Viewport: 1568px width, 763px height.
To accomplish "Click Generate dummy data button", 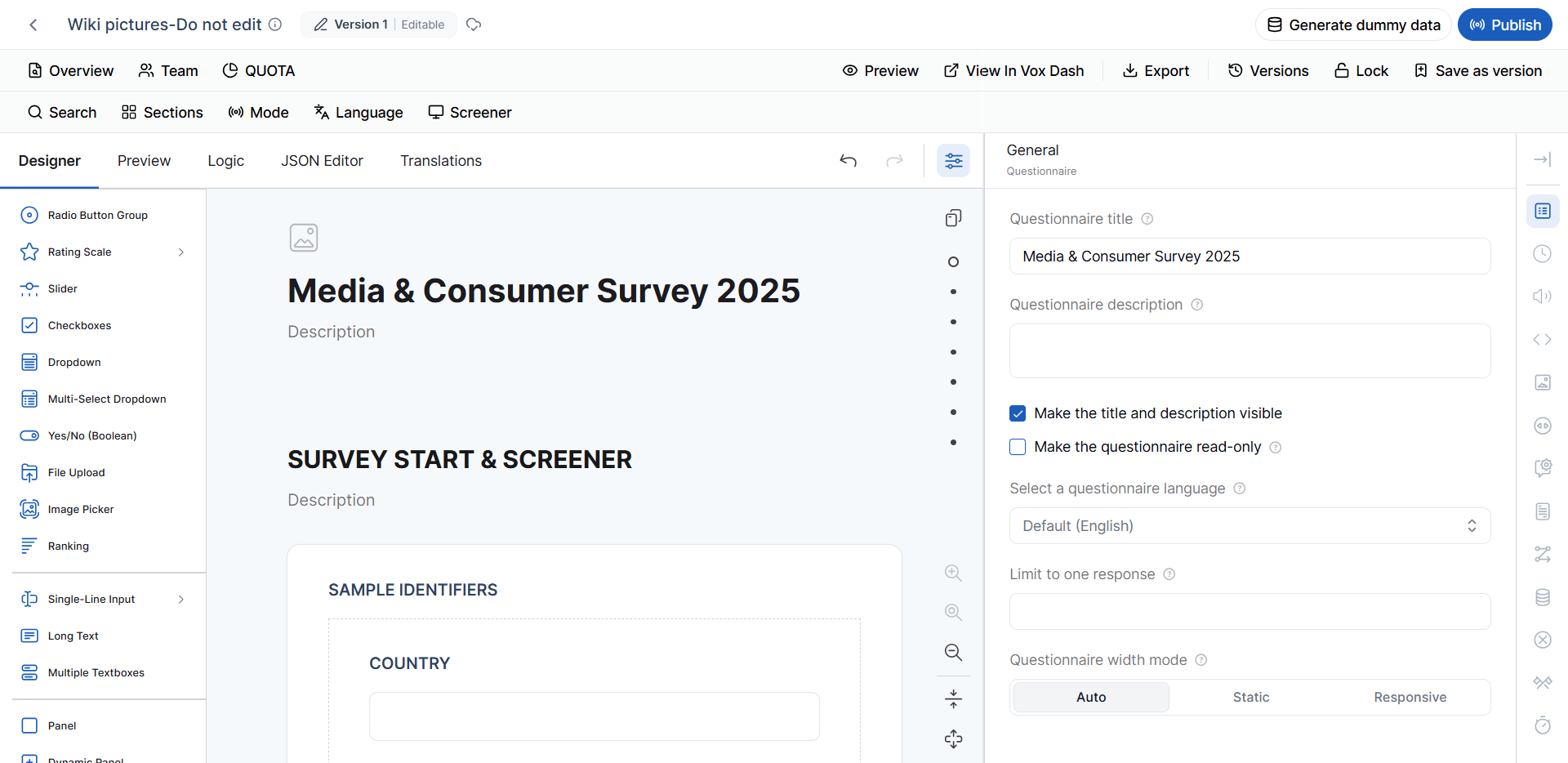I will 1353,25.
